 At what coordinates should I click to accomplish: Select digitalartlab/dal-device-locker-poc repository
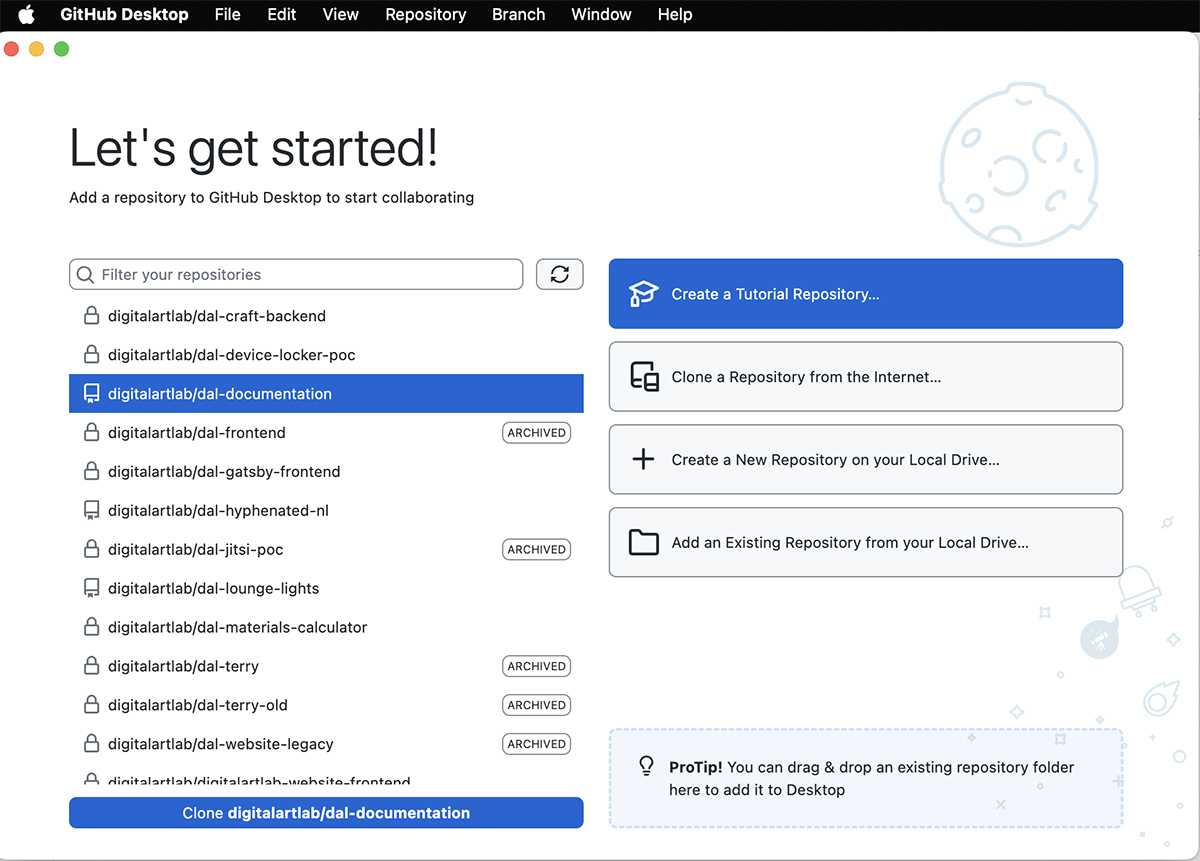(x=326, y=355)
